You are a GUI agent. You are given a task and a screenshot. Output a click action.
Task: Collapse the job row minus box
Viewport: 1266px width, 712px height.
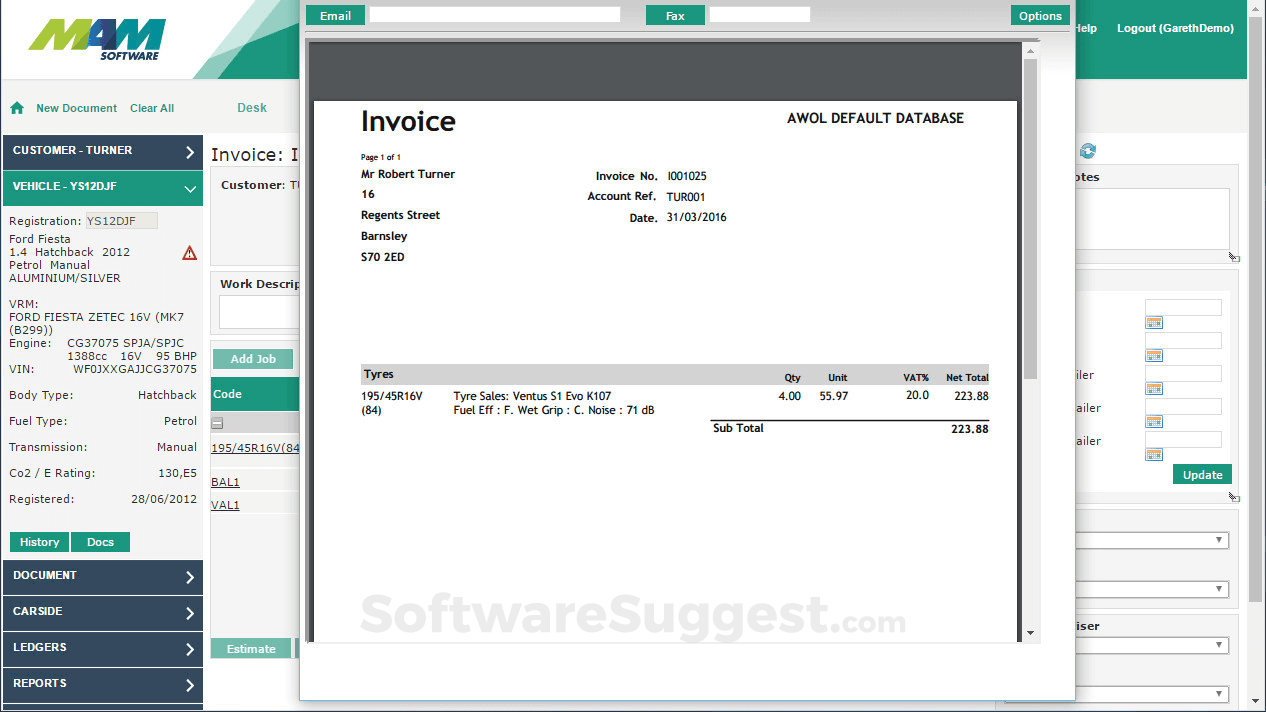pyautogui.click(x=217, y=423)
